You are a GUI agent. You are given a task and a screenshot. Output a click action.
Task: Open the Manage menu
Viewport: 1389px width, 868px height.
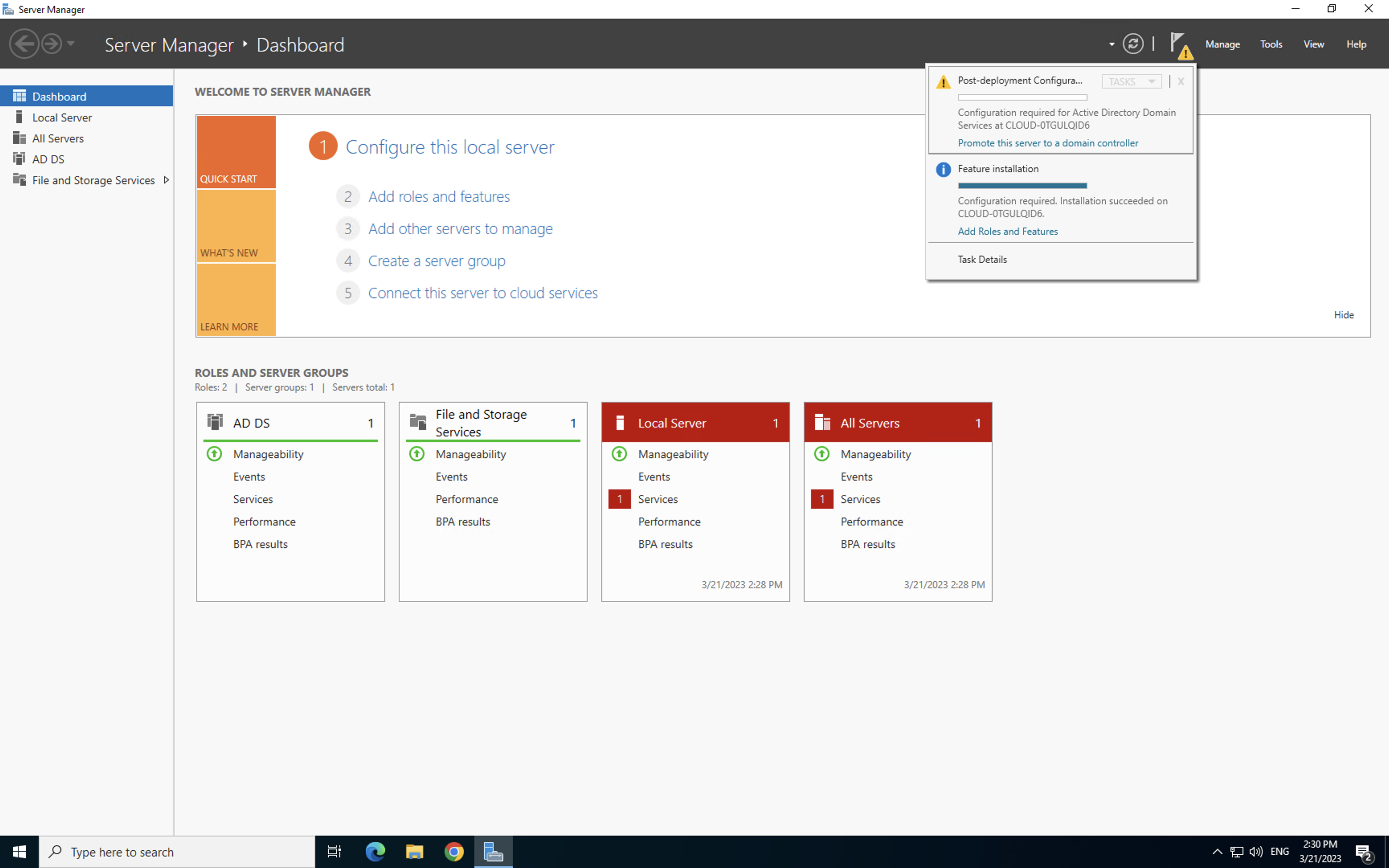1223,44
